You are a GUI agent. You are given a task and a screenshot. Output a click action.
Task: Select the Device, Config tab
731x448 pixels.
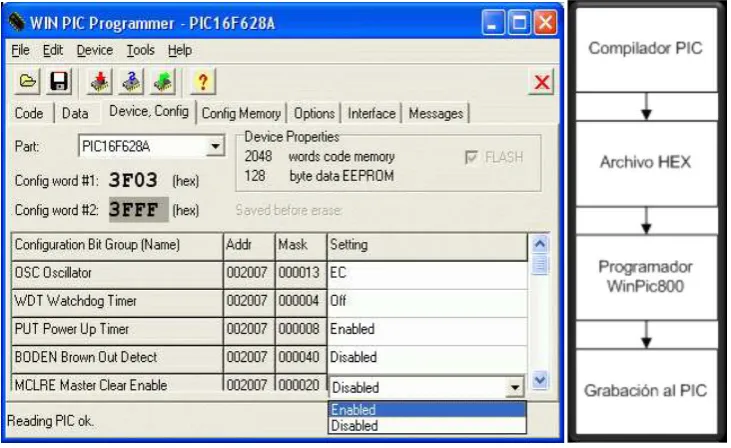click(149, 111)
